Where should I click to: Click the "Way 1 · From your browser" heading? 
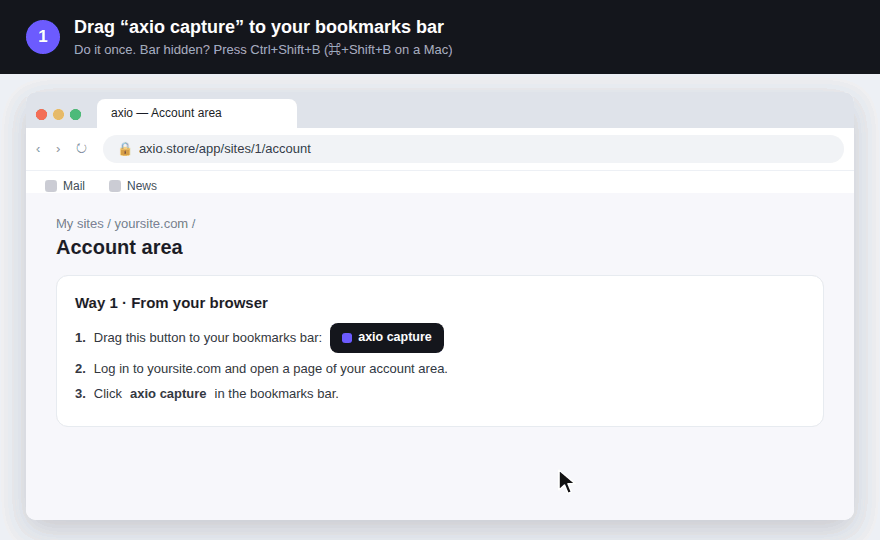171,303
